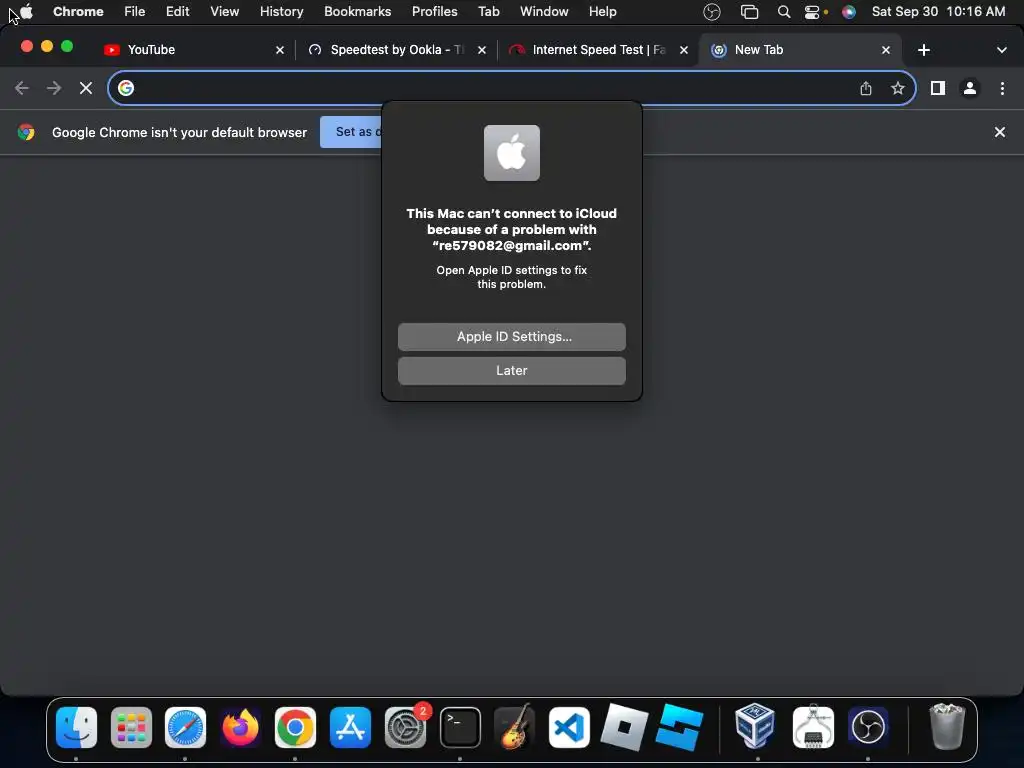The height and width of the screenshot is (768, 1024).
Task: Close the YouTube tab
Action: (x=280, y=50)
